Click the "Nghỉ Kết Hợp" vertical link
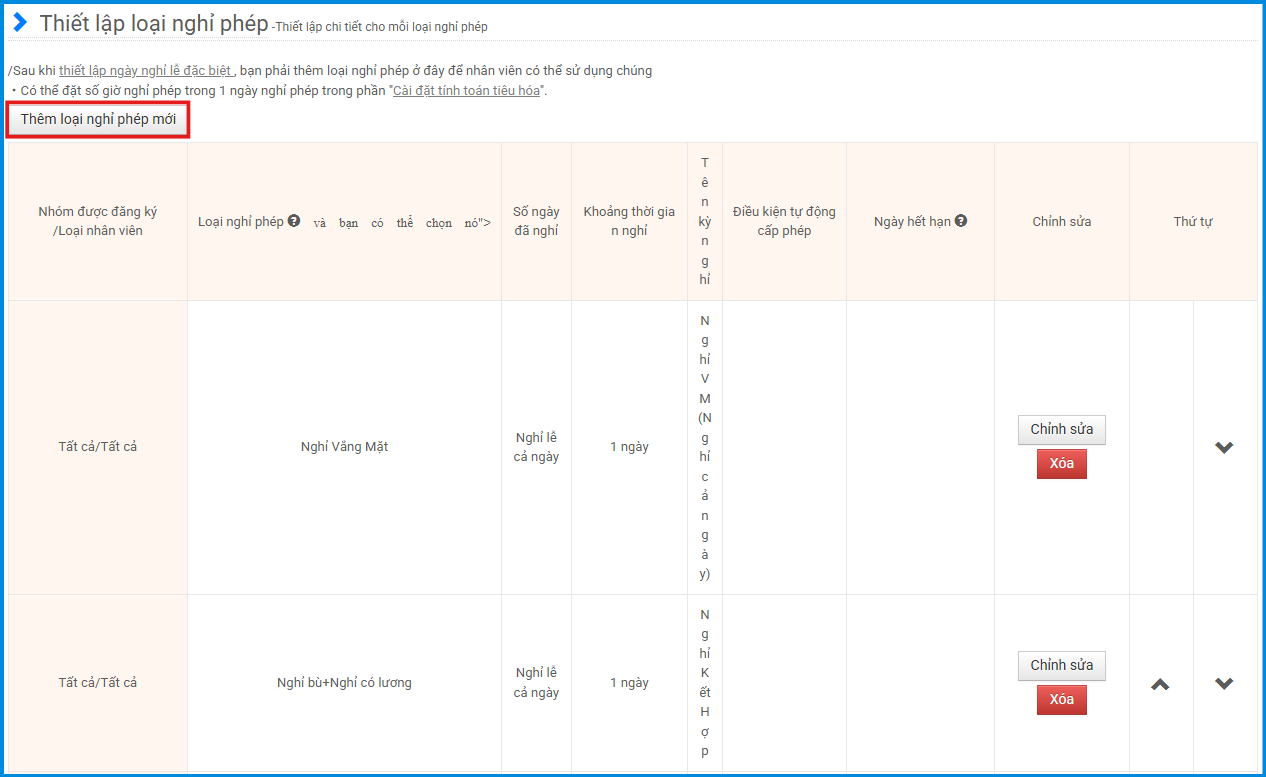Viewport: 1266px width, 777px height. 705,683
